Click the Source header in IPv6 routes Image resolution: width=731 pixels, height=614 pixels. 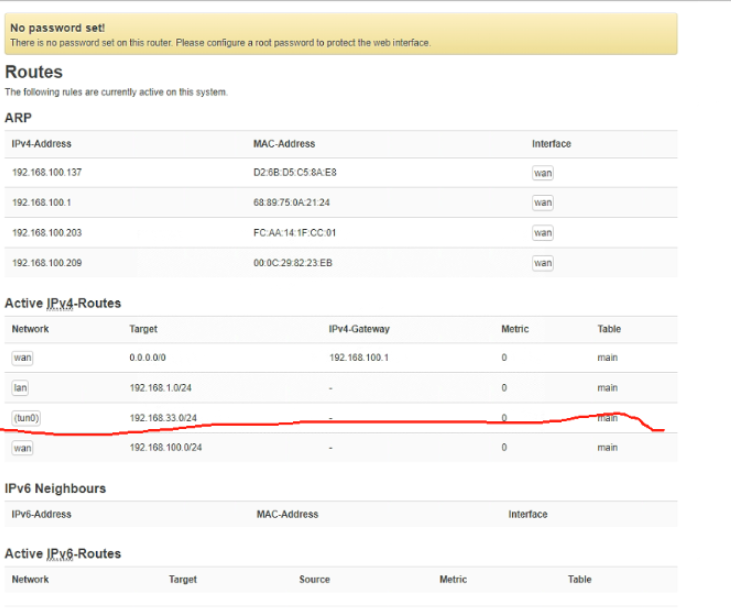click(314, 580)
